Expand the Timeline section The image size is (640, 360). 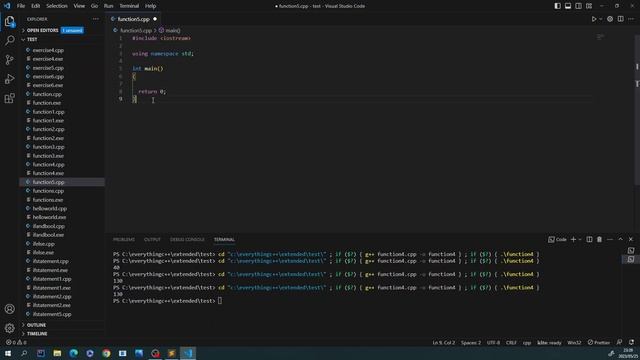point(37,333)
